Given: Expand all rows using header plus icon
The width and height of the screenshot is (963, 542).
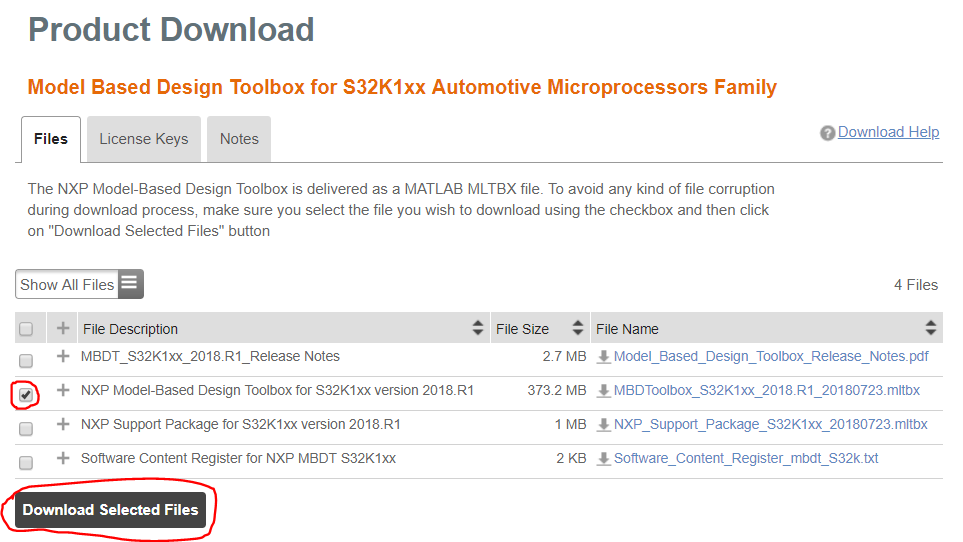Looking at the screenshot, I should tap(63, 328).
